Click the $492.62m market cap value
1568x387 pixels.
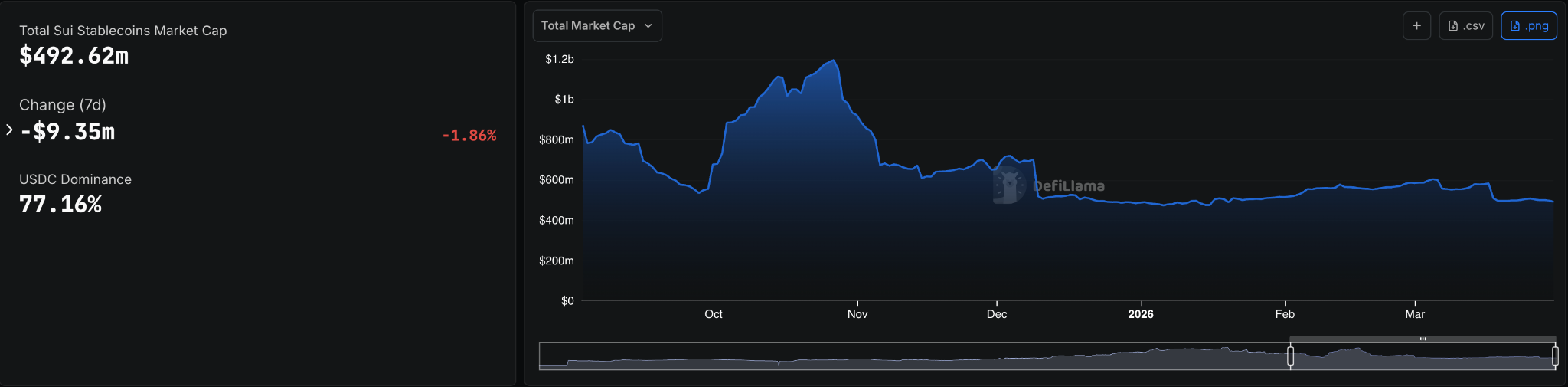74,56
